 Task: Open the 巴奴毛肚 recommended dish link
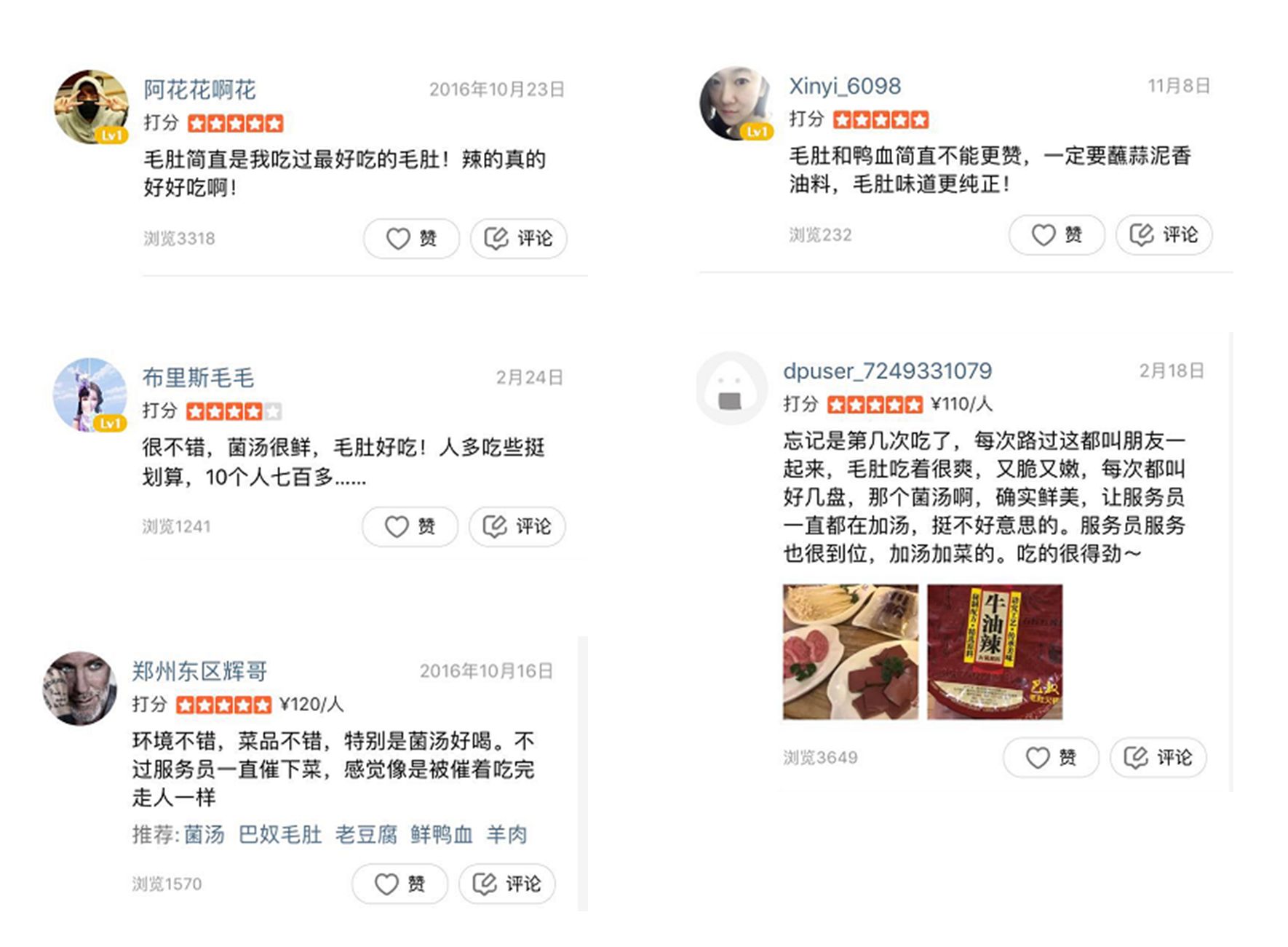click(280, 834)
